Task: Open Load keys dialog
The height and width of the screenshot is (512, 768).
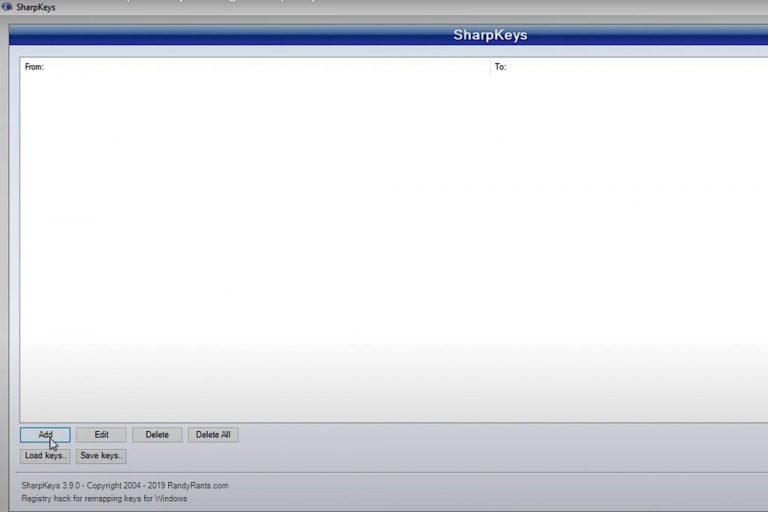Action: click(45, 456)
